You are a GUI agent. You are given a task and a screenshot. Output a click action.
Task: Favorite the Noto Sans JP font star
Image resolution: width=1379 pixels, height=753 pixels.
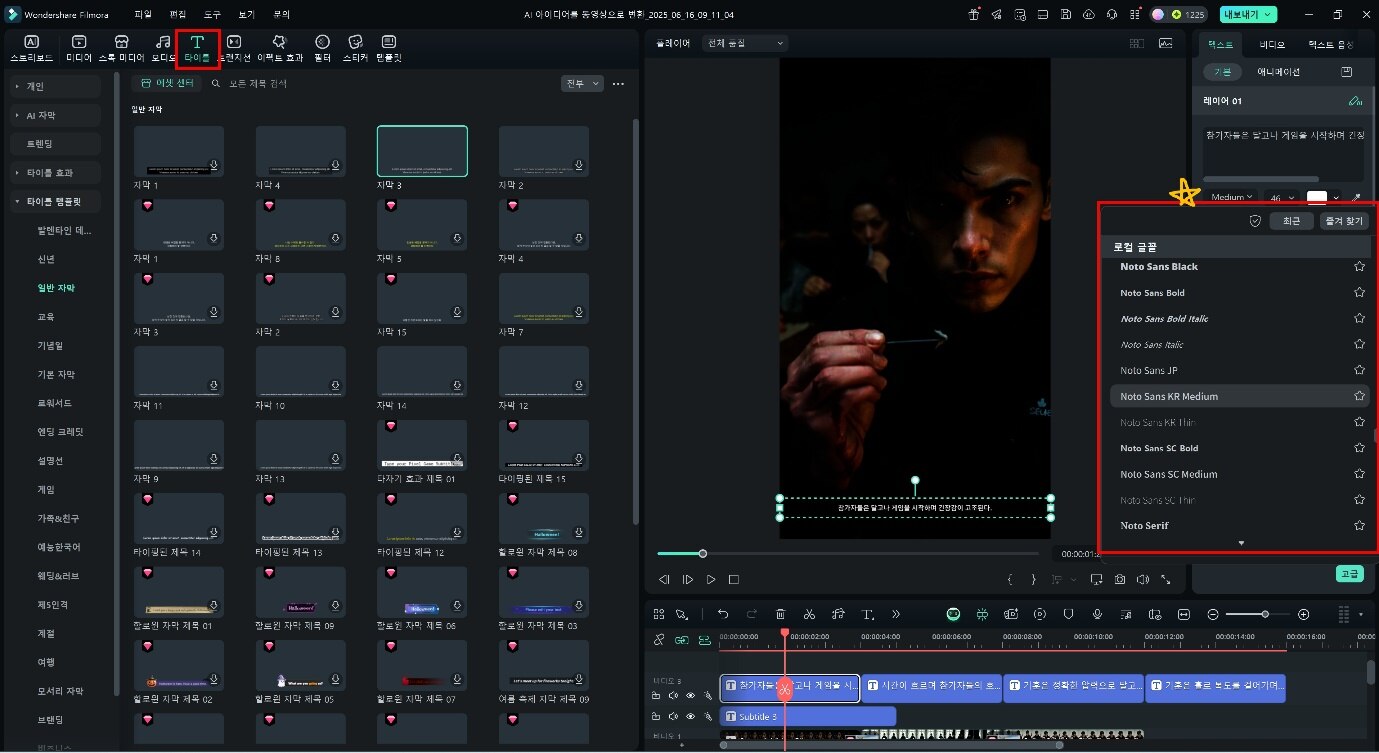point(1359,370)
